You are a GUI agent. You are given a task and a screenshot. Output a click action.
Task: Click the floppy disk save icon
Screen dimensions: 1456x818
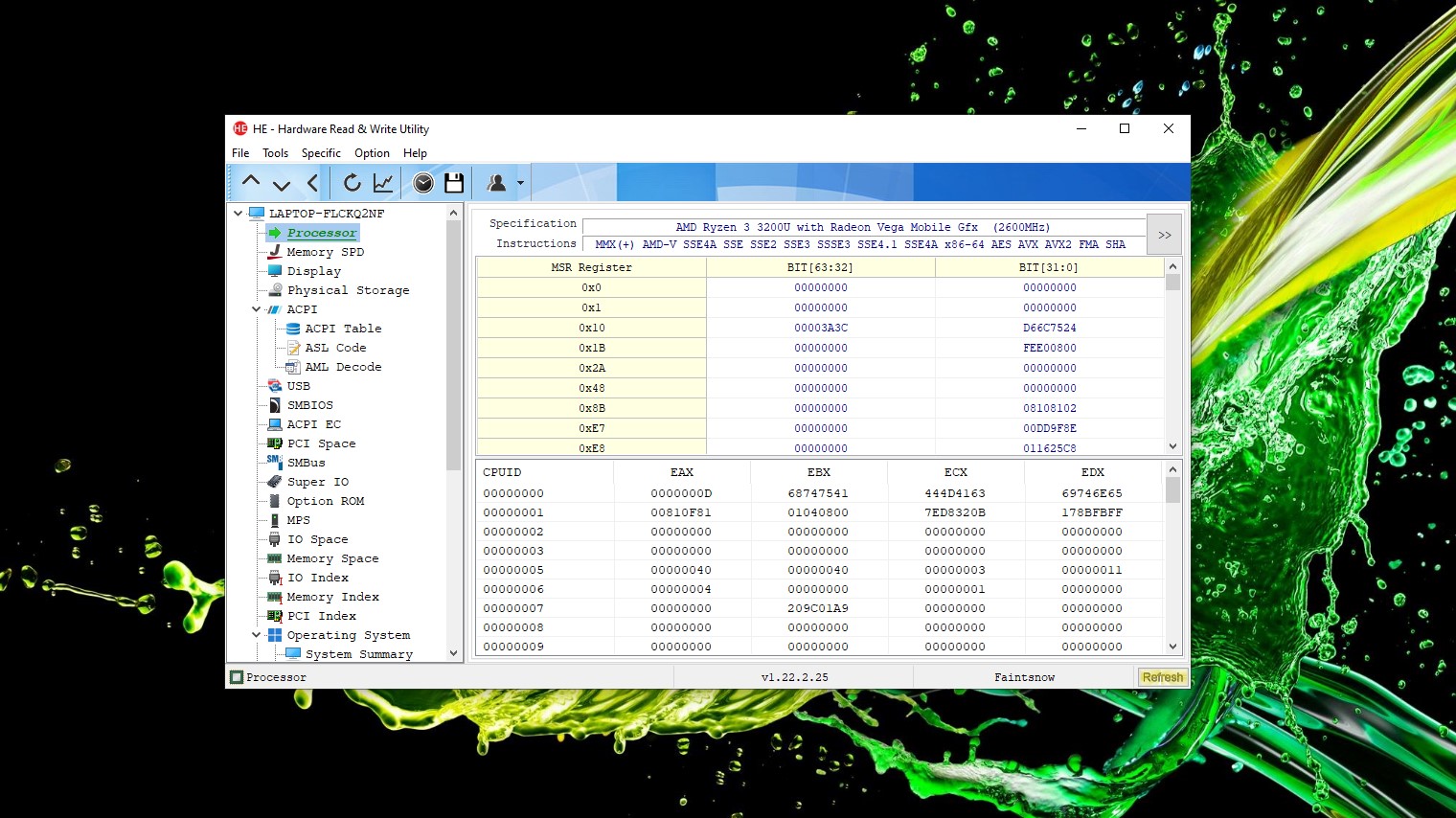tap(454, 182)
